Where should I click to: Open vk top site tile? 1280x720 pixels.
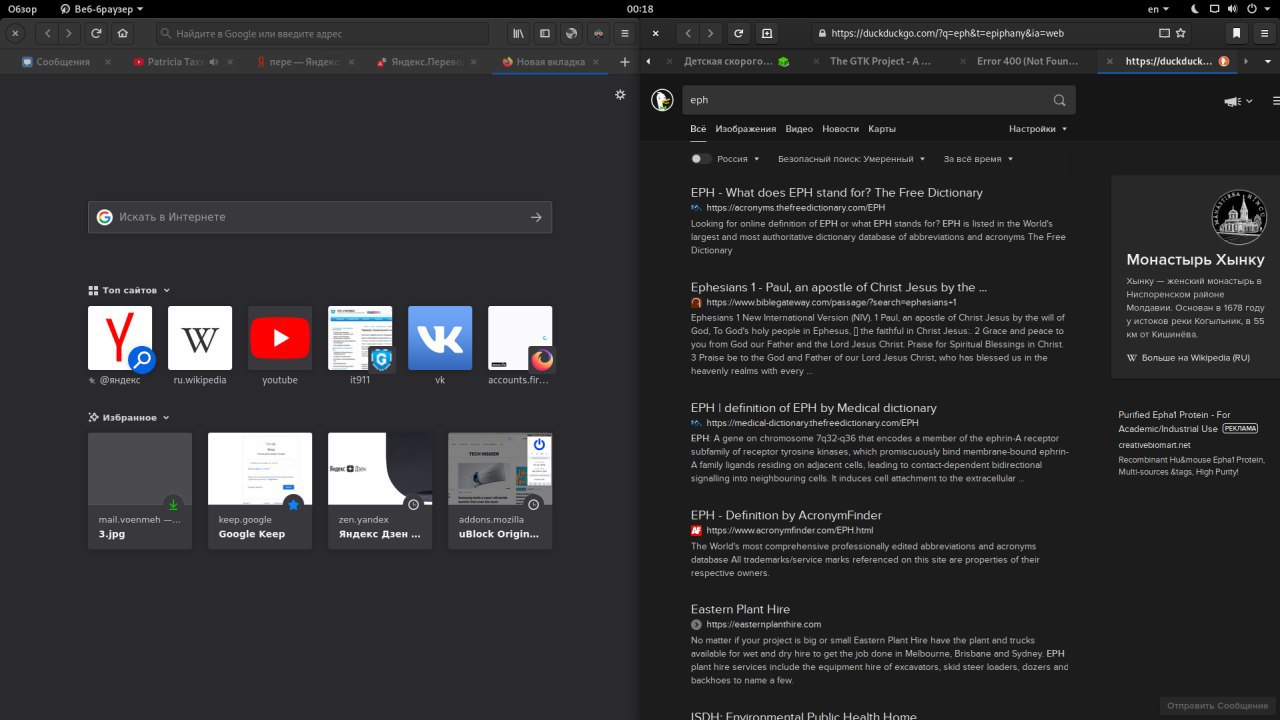point(440,345)
